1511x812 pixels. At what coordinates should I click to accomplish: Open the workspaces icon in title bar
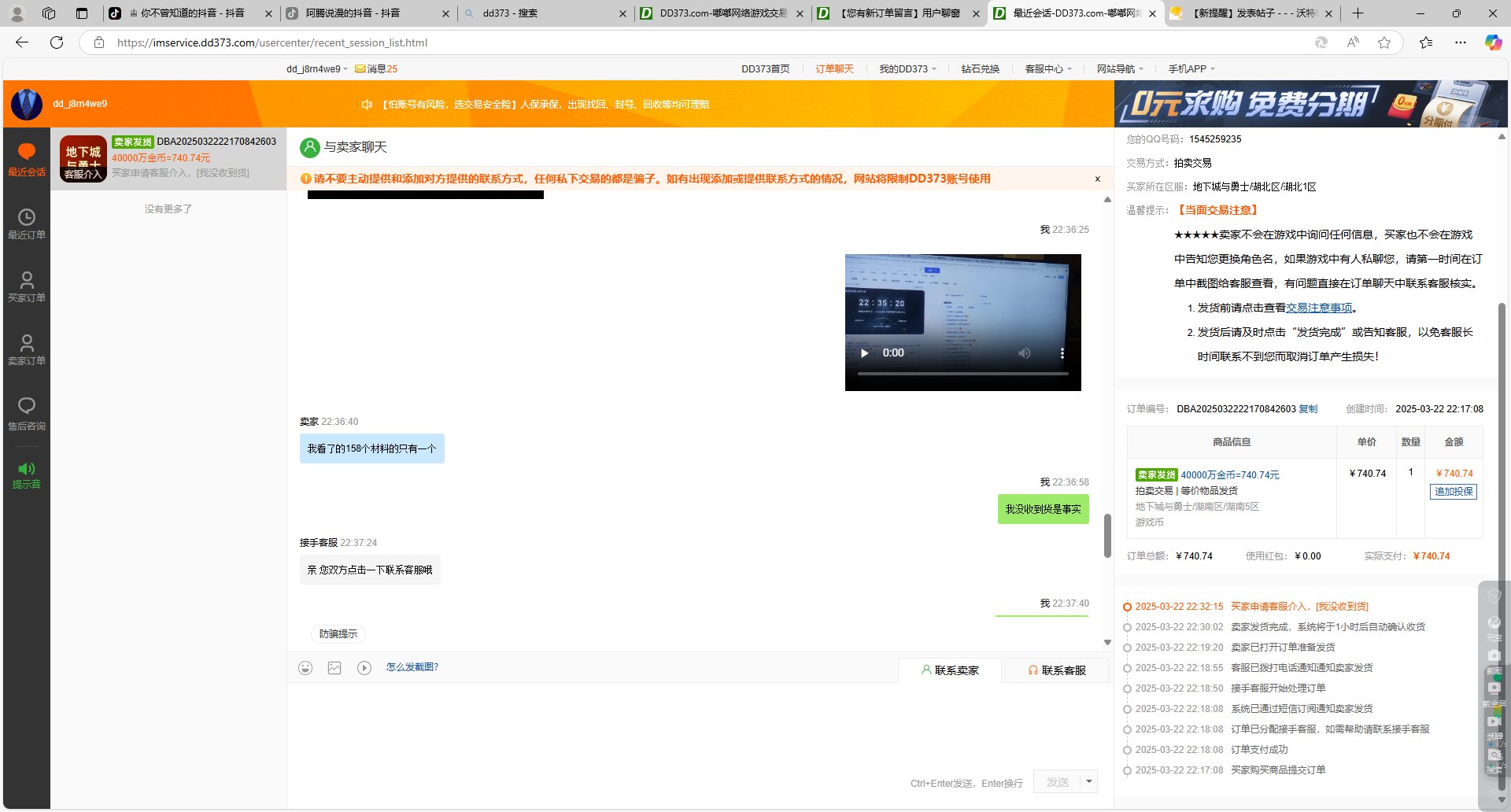pyautogui.click(x=49, y=13)
